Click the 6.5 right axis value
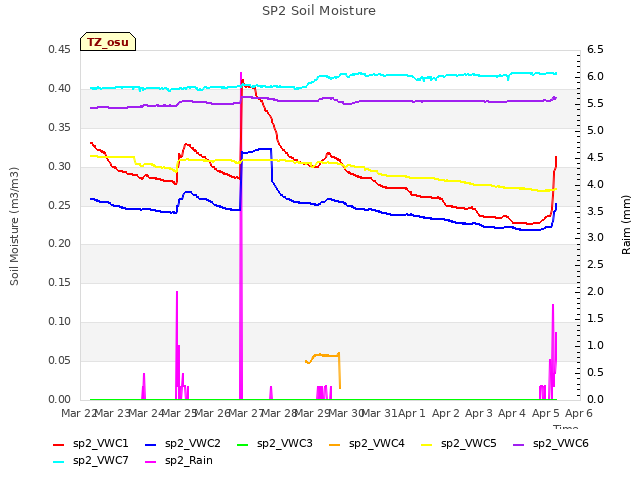Screen dimensions: 640x480 (595, 49)
